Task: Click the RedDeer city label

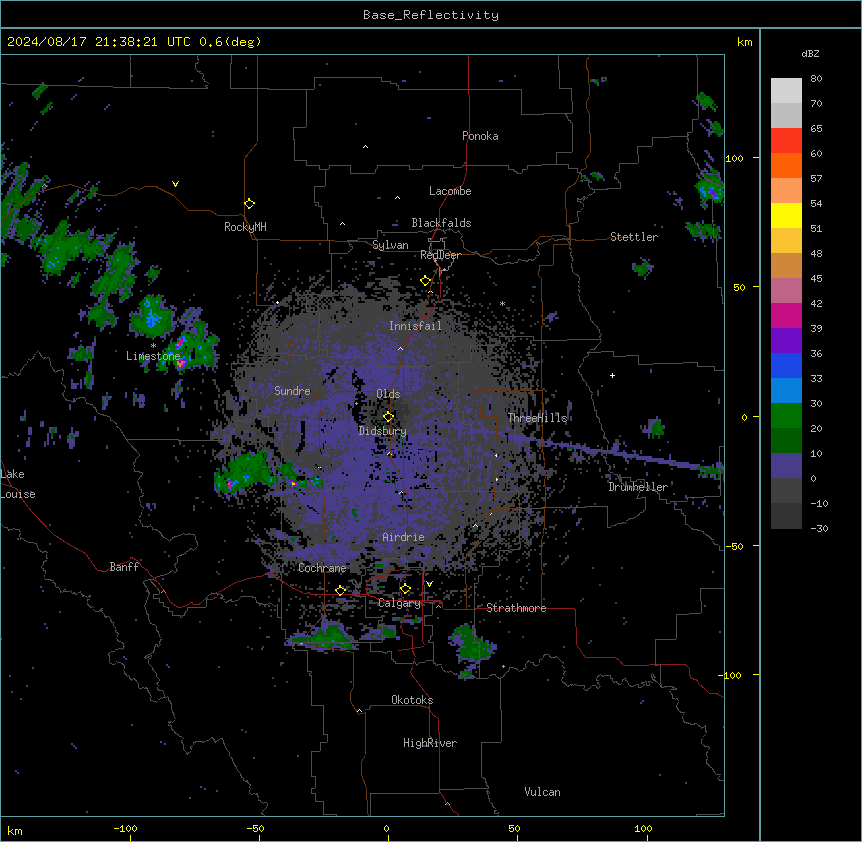Action: [x=440, y=255]
